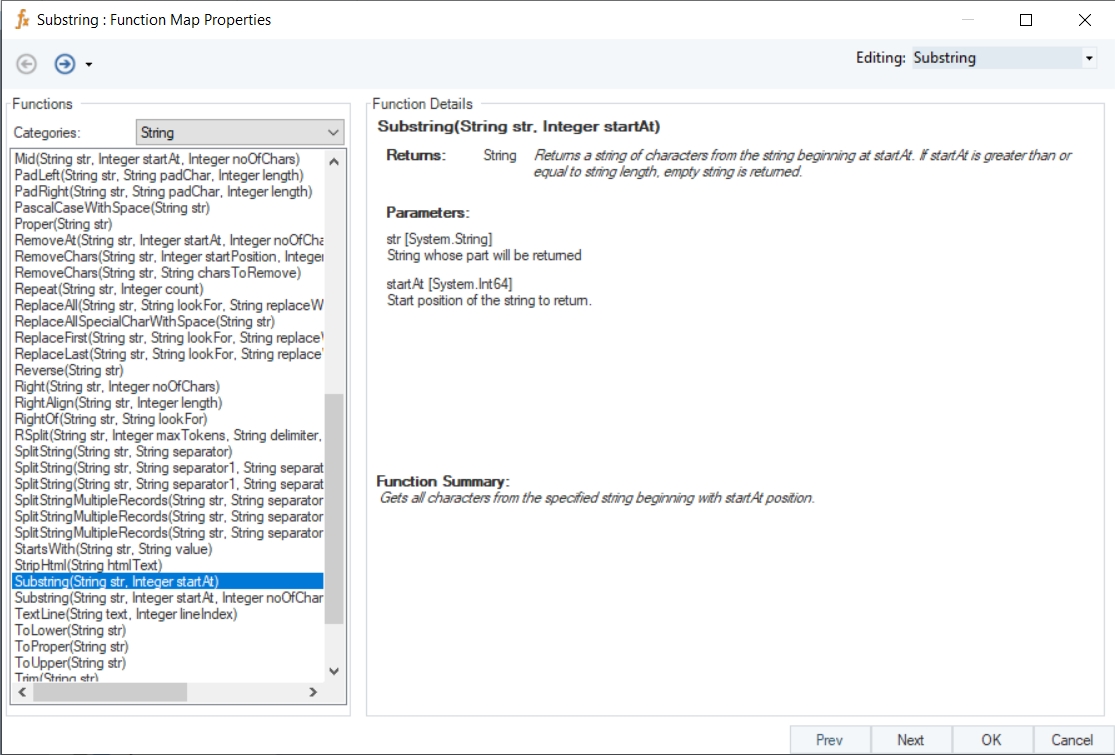Expand the Editing Substring dropdown

pos(1089,58)
